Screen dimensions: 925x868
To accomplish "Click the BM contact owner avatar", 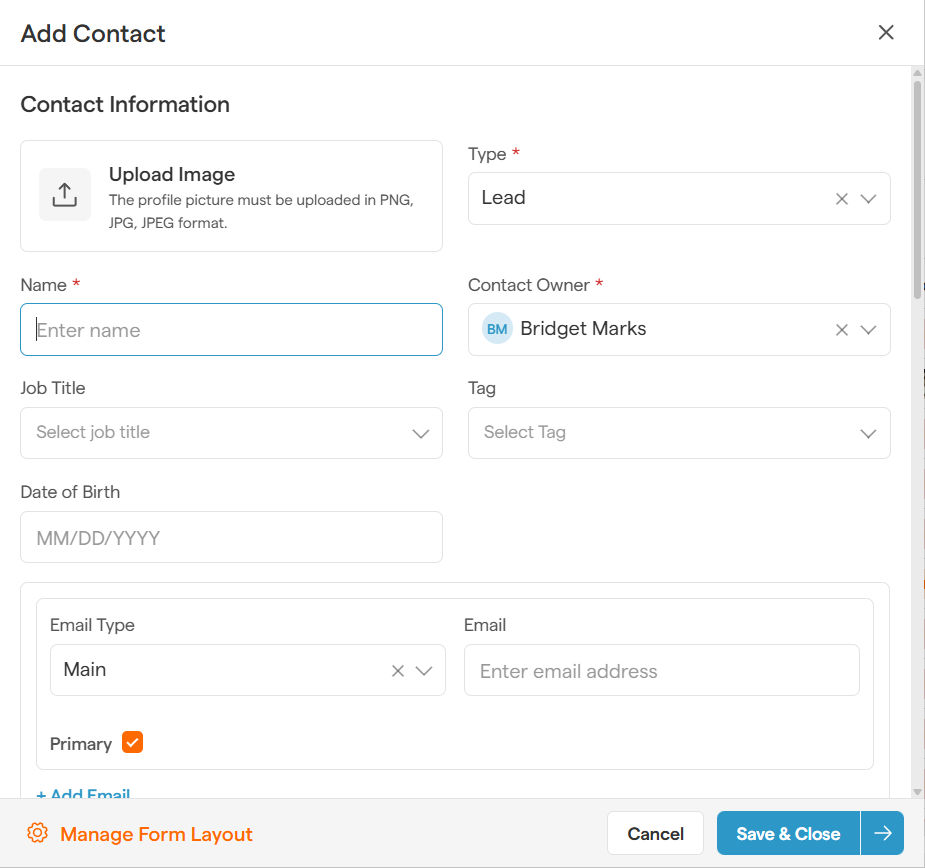I will 497,329.
